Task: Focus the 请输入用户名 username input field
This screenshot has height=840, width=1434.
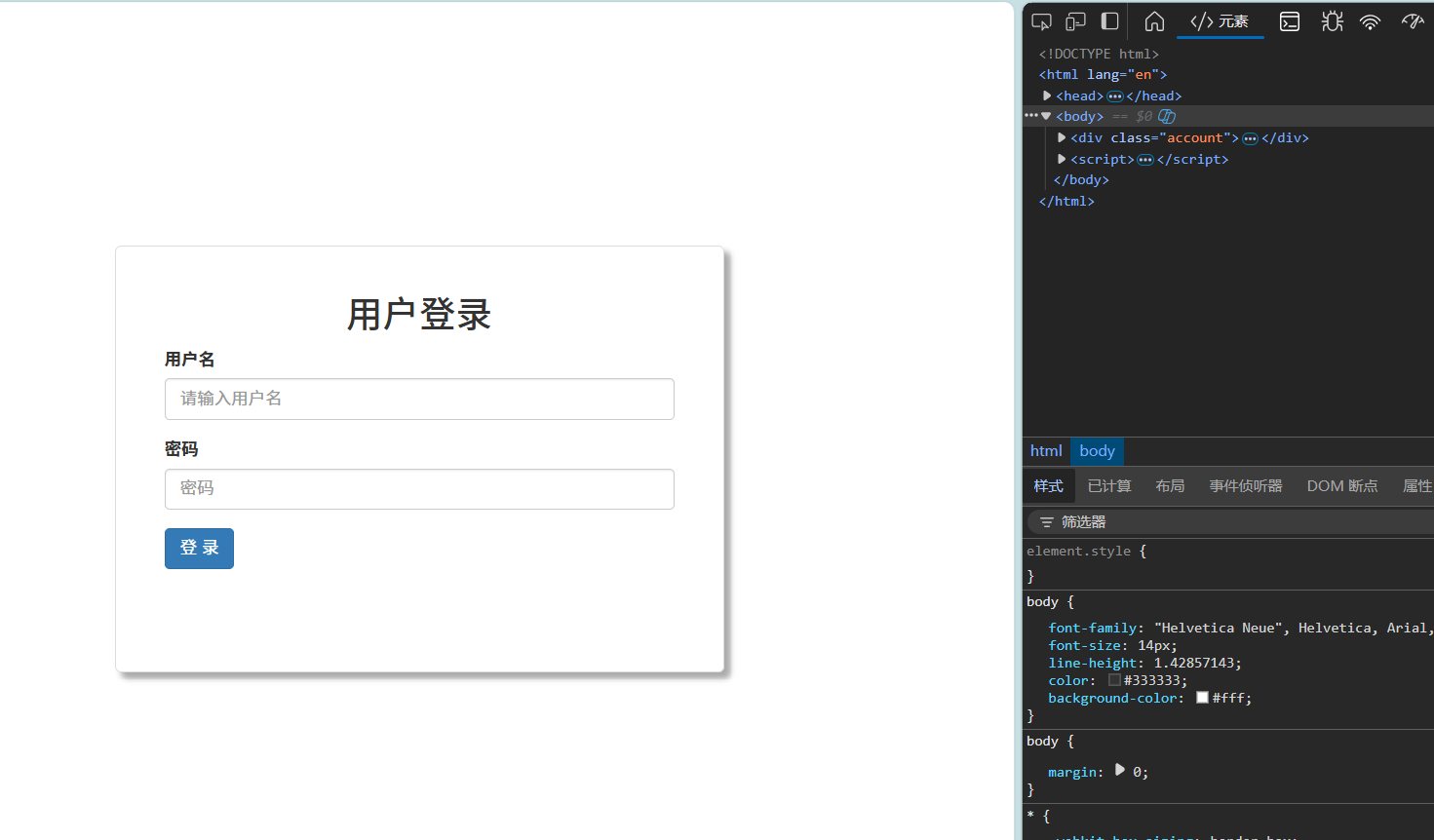Action: click(419, 400)
